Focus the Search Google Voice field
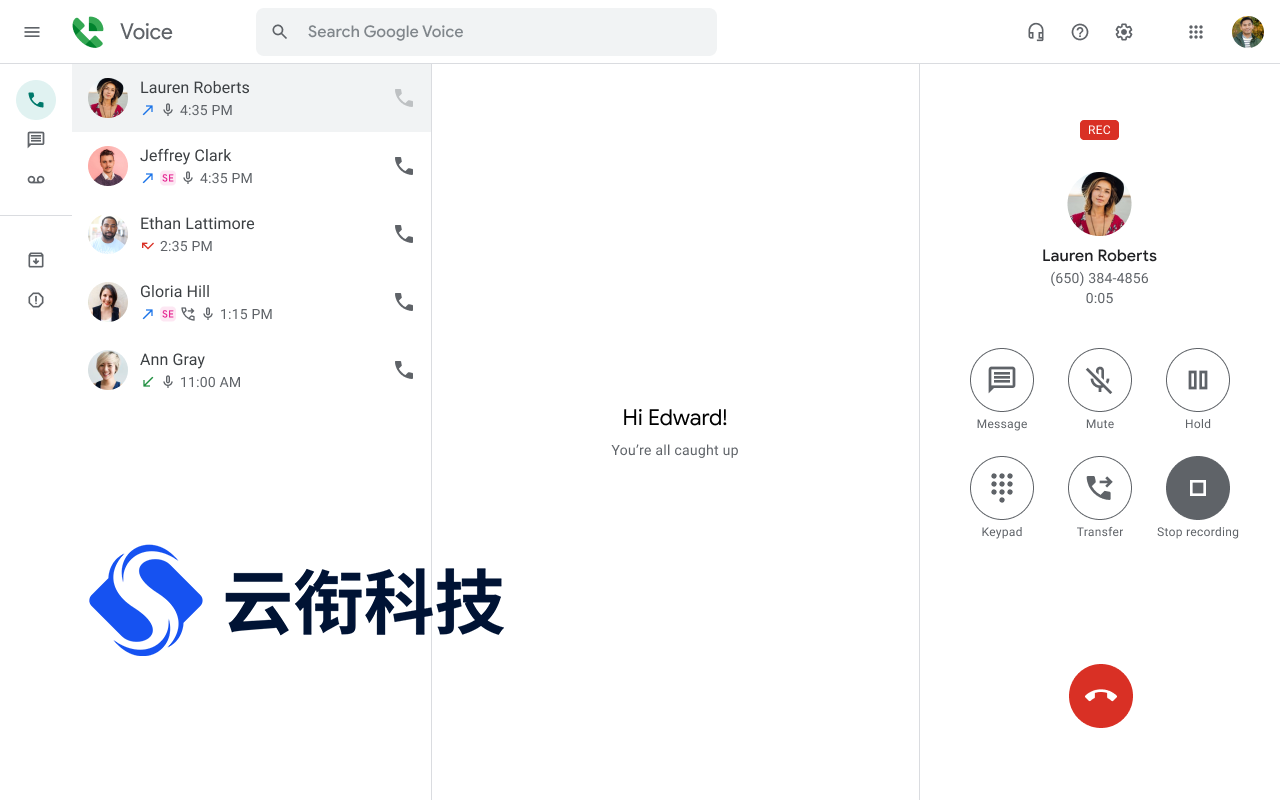The image size is (1280, 800). point(486,32)
